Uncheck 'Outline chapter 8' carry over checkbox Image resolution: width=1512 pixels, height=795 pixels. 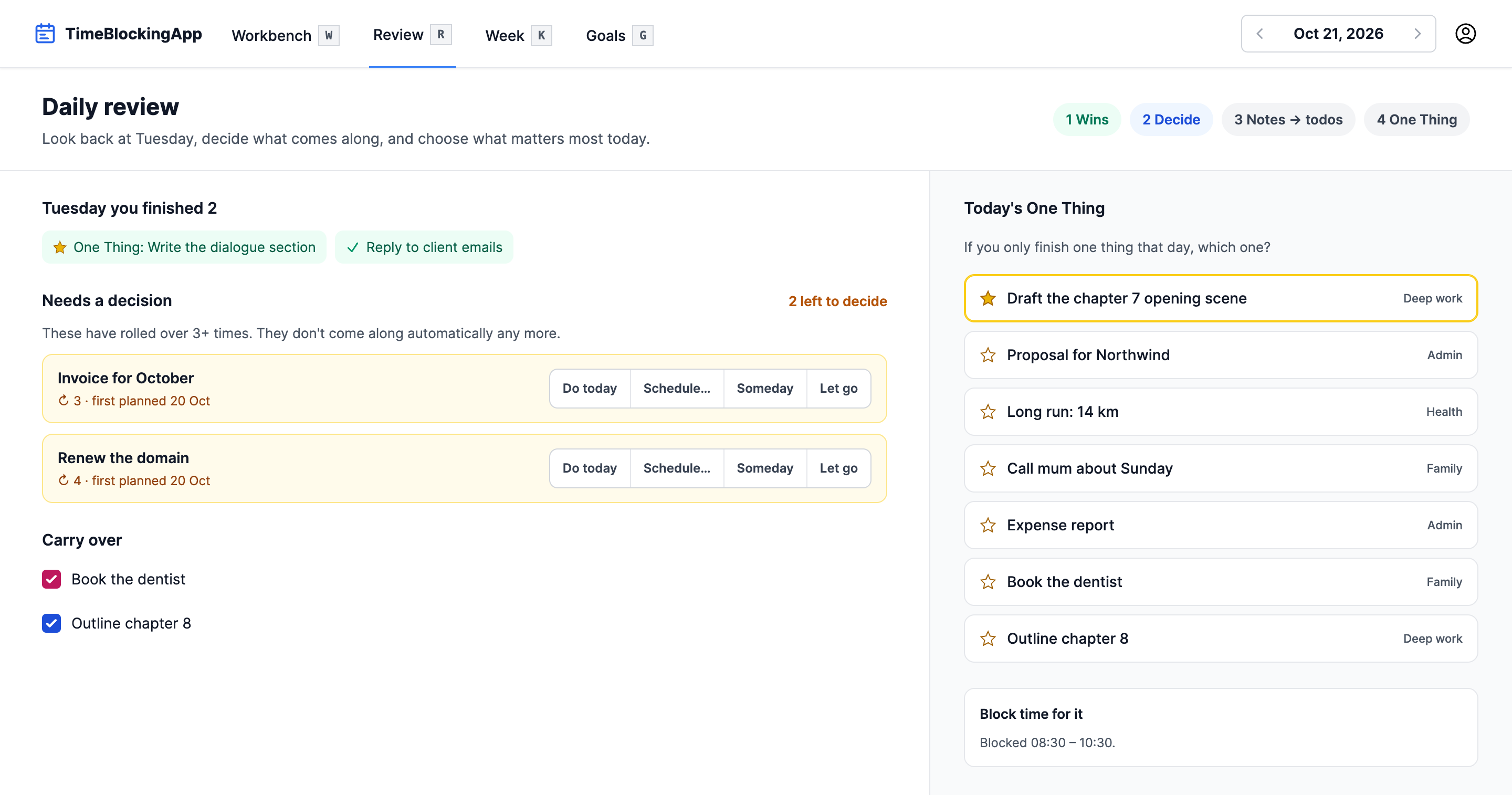(51, 623)
